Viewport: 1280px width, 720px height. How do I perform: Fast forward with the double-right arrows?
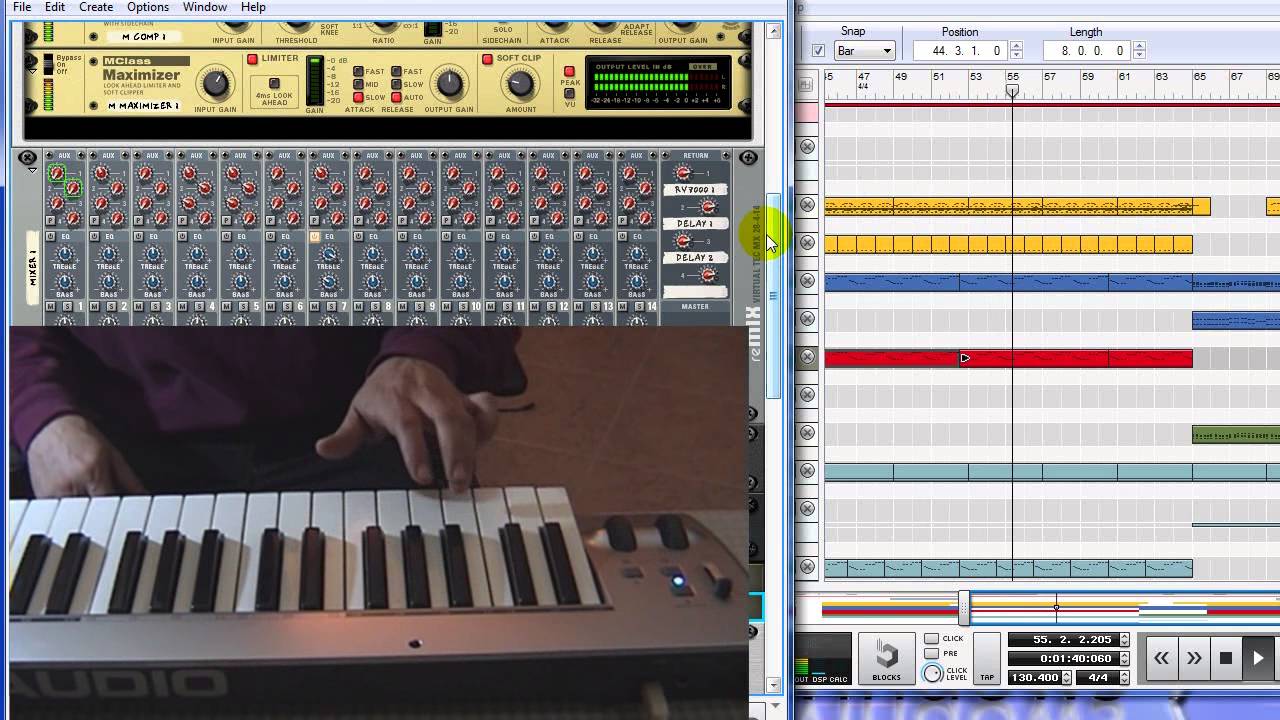point(1194,658)
